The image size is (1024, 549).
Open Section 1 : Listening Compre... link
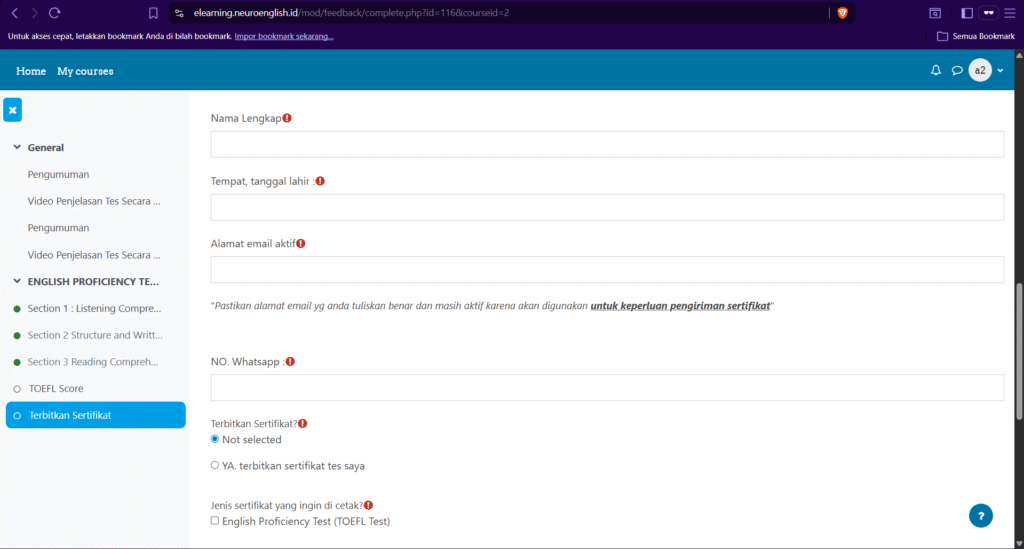[x=94, y=308]
